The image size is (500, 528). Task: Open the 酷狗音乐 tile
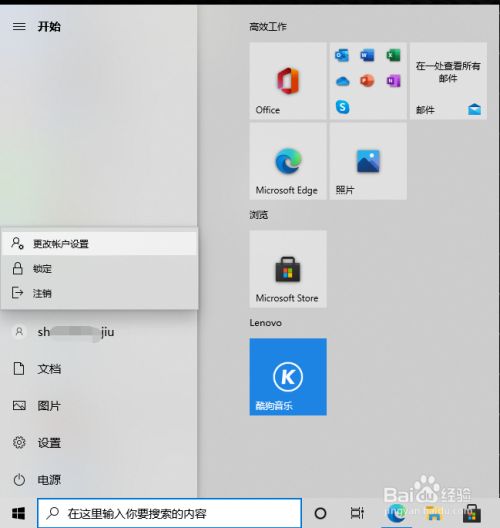pos(288,377)
